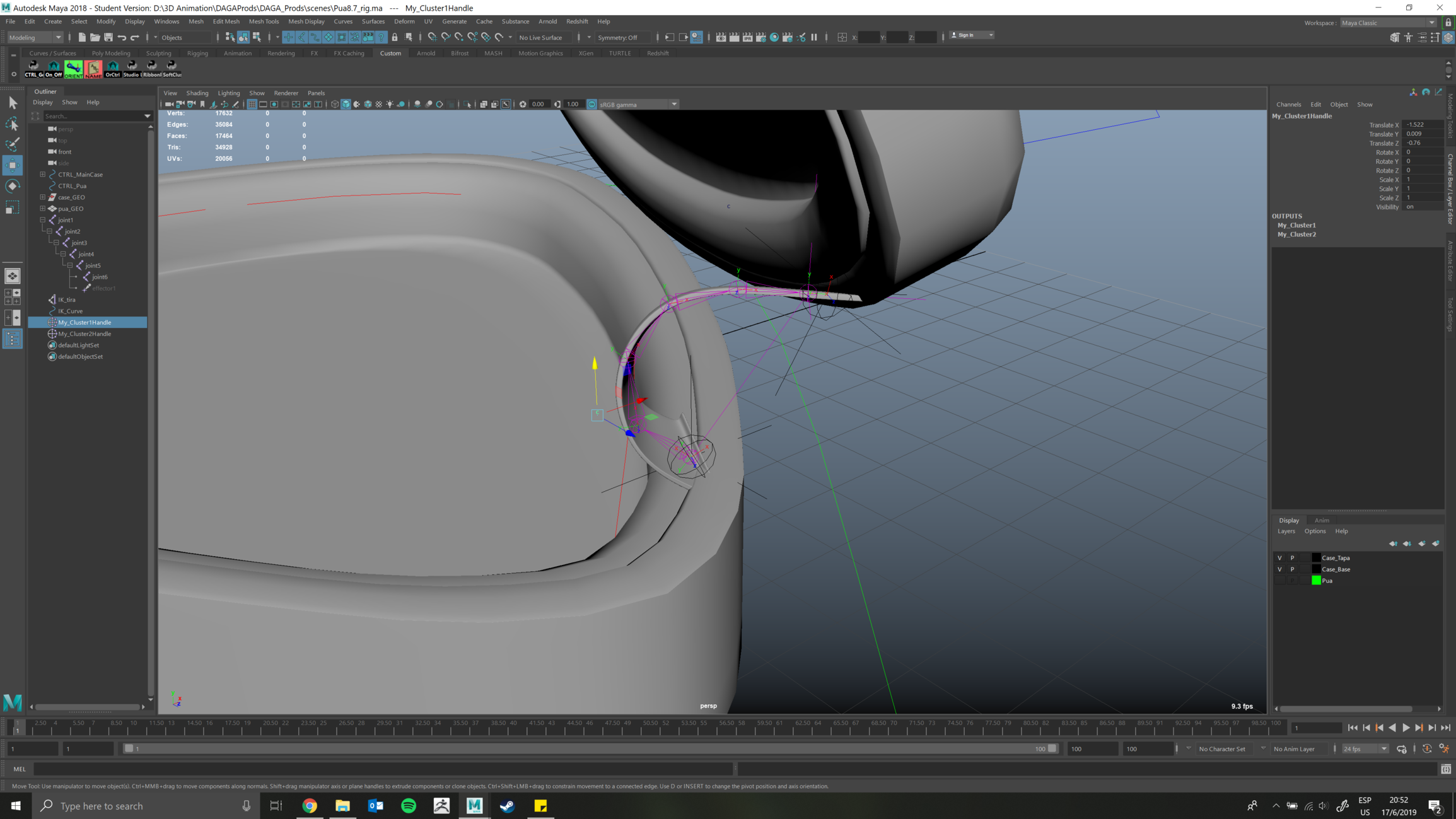Toggle playback P for Case_Base layer
Image resolution: width=1456 pixels, height=819 pixels.
click(x=1292, y=569)
